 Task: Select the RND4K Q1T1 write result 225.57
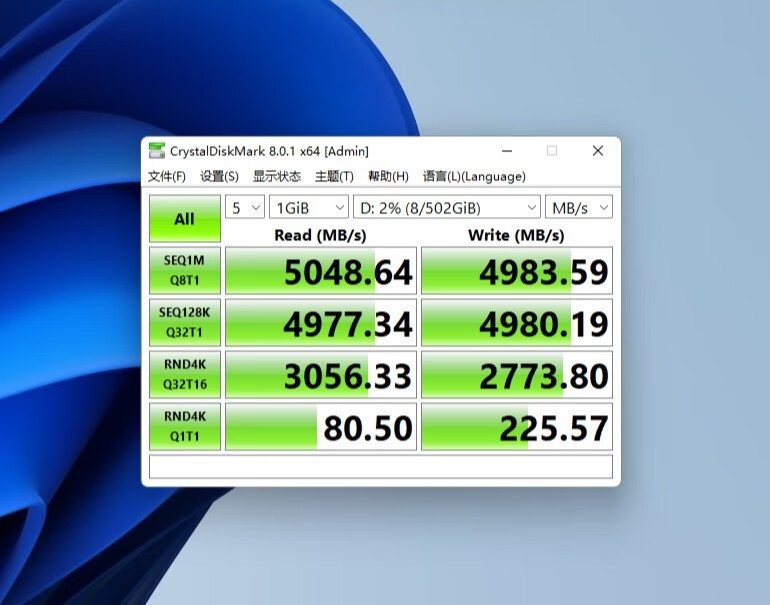pyautogui.click(x=517, y=427)
